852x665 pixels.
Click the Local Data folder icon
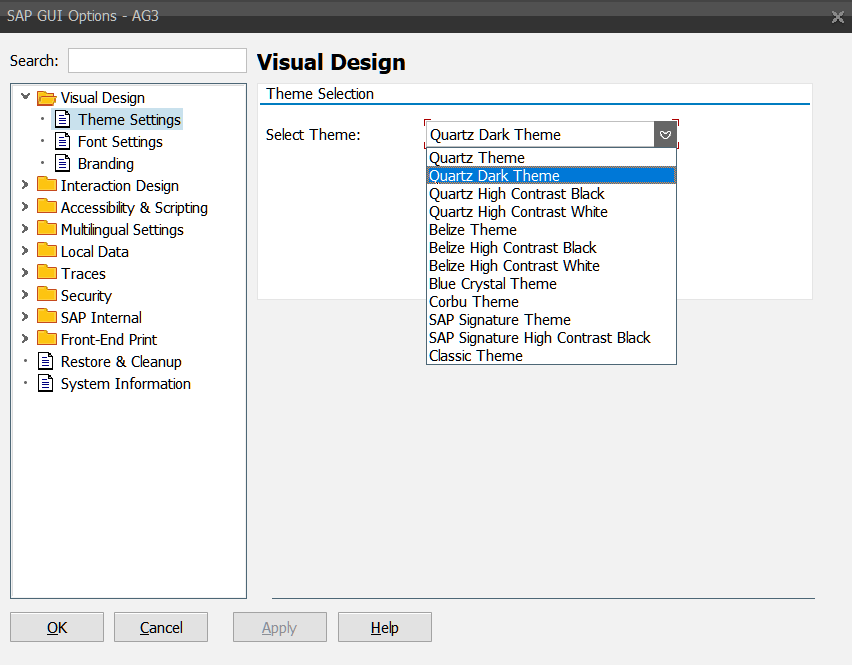point(47,250)
